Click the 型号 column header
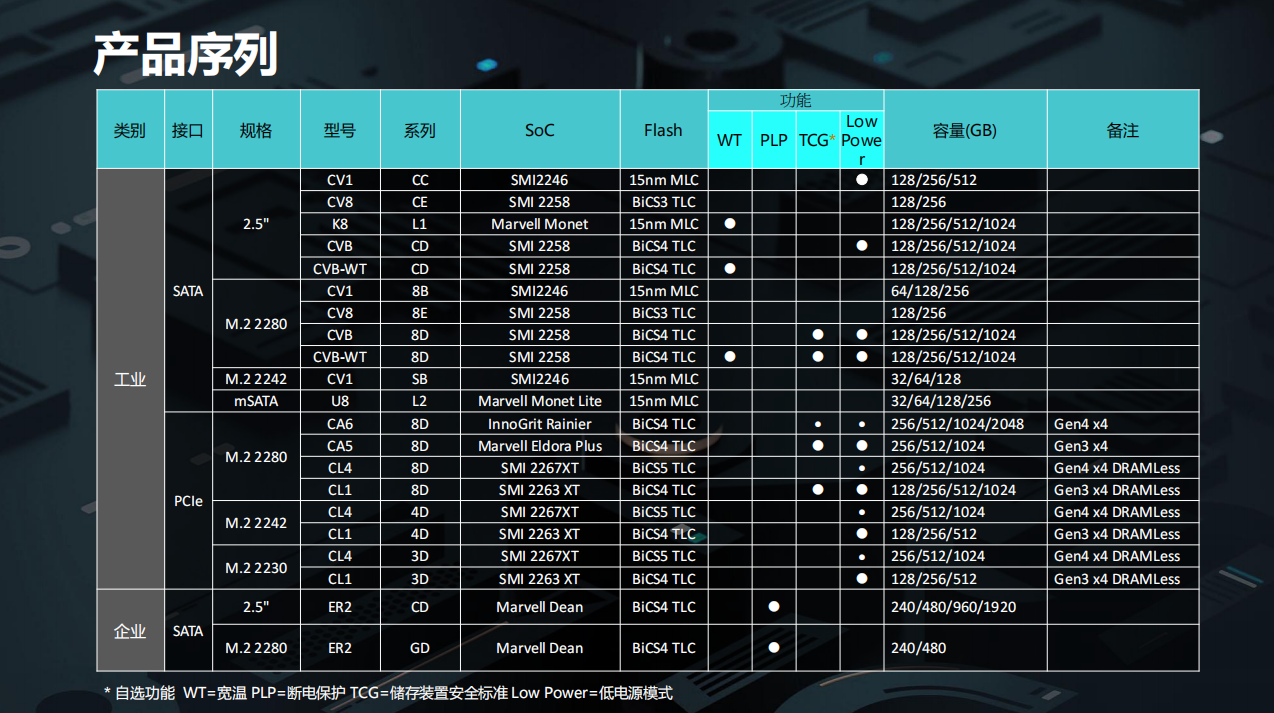Screen dimensions: 1274x713 pyautogui.click(x=340, y=130)
